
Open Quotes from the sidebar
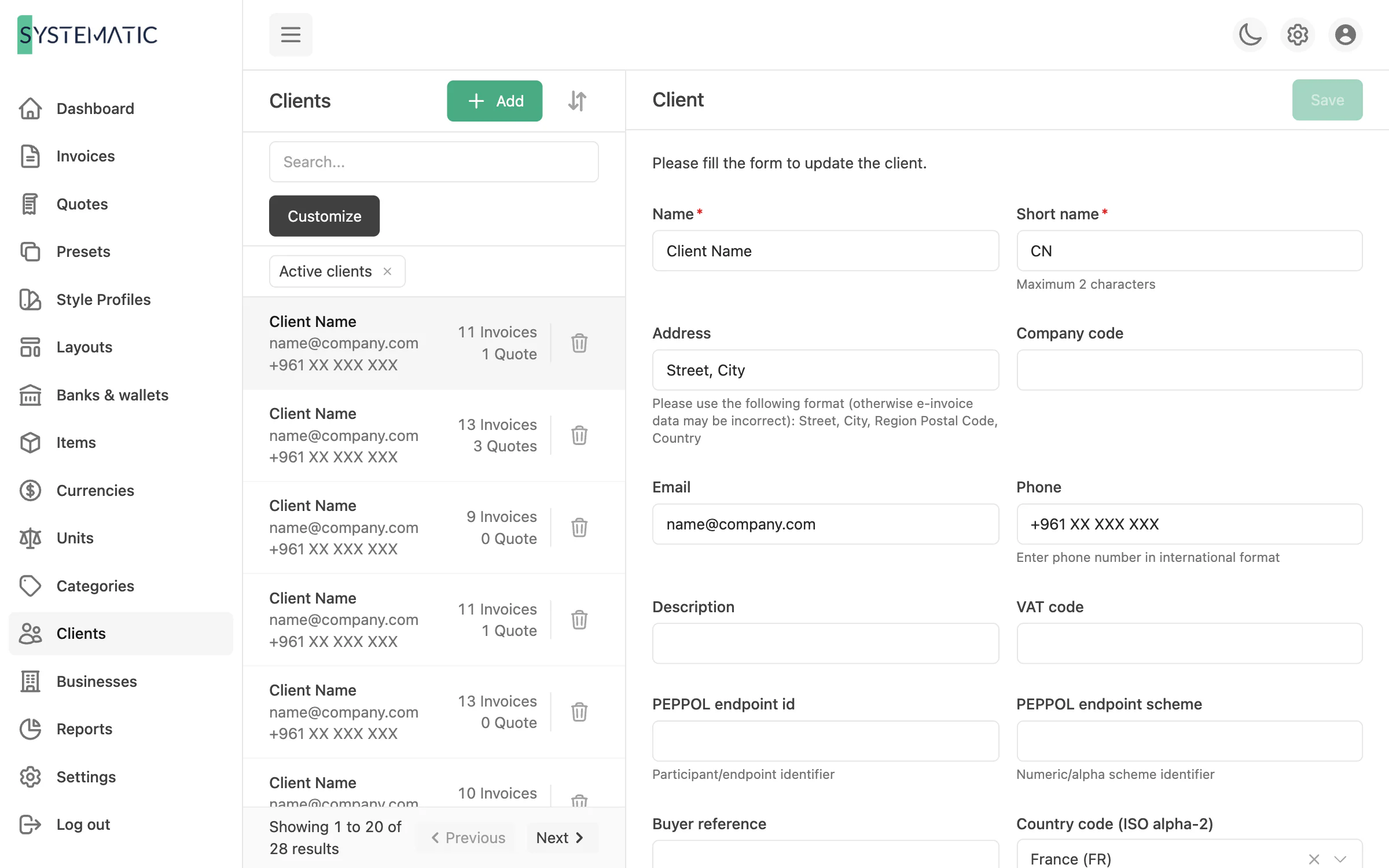[x=120, y=204]
